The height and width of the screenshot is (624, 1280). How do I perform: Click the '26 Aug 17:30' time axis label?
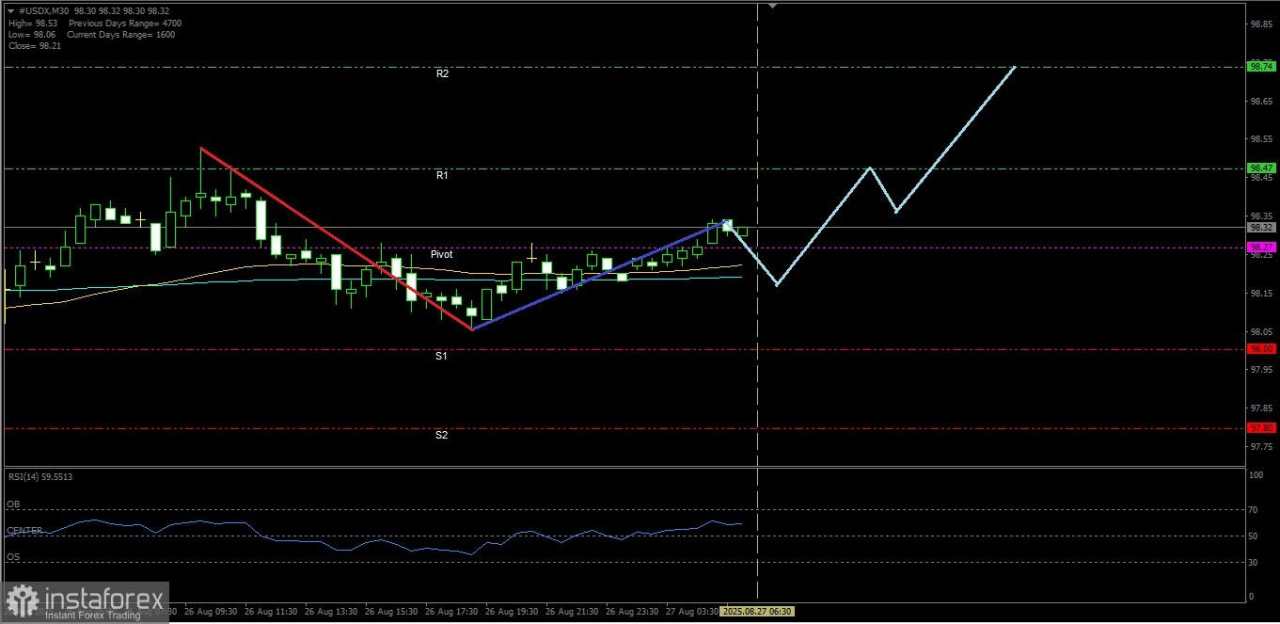click(x=453, y=610)
